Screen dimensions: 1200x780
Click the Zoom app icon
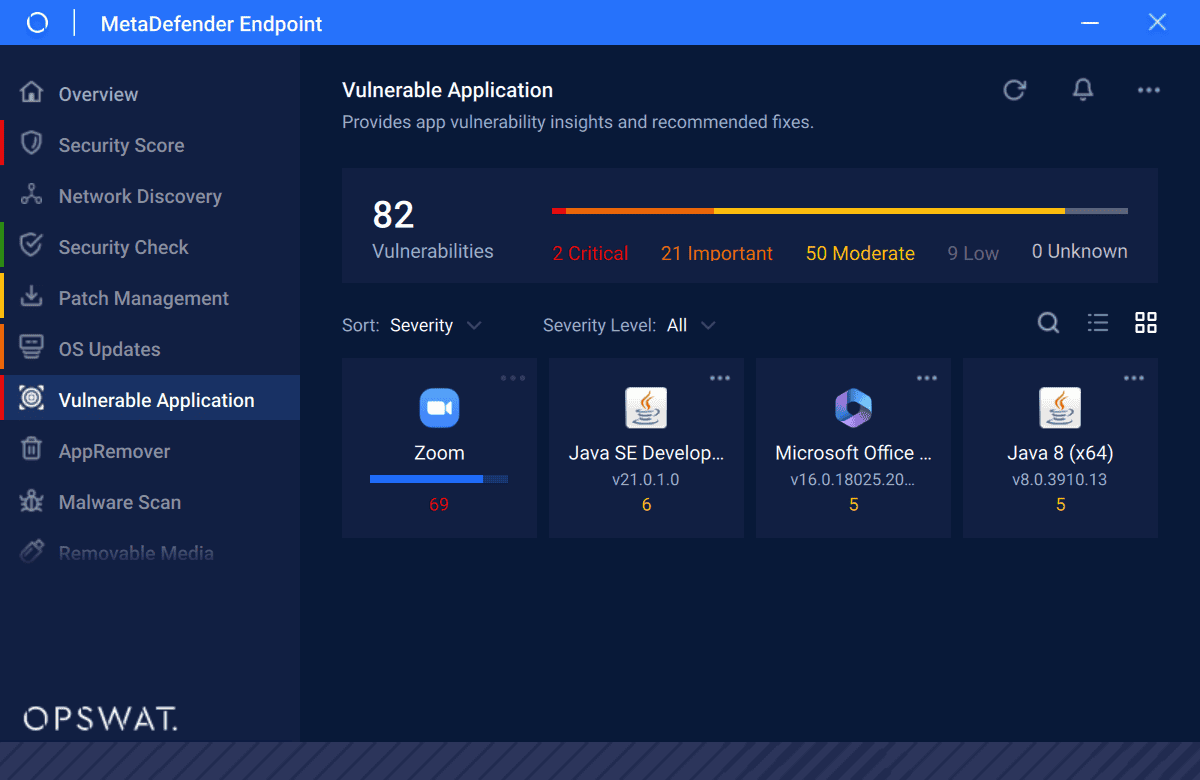439,408
